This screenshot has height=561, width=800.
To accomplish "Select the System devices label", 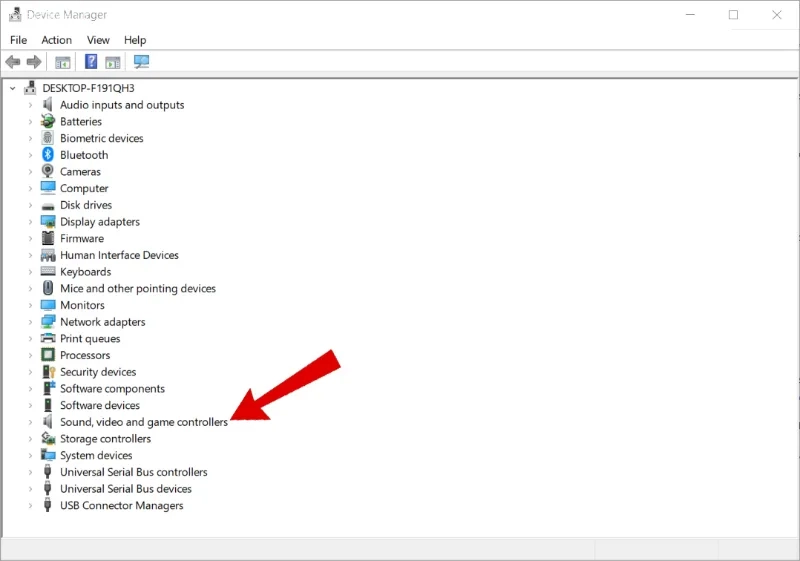I will click(96, 455).
